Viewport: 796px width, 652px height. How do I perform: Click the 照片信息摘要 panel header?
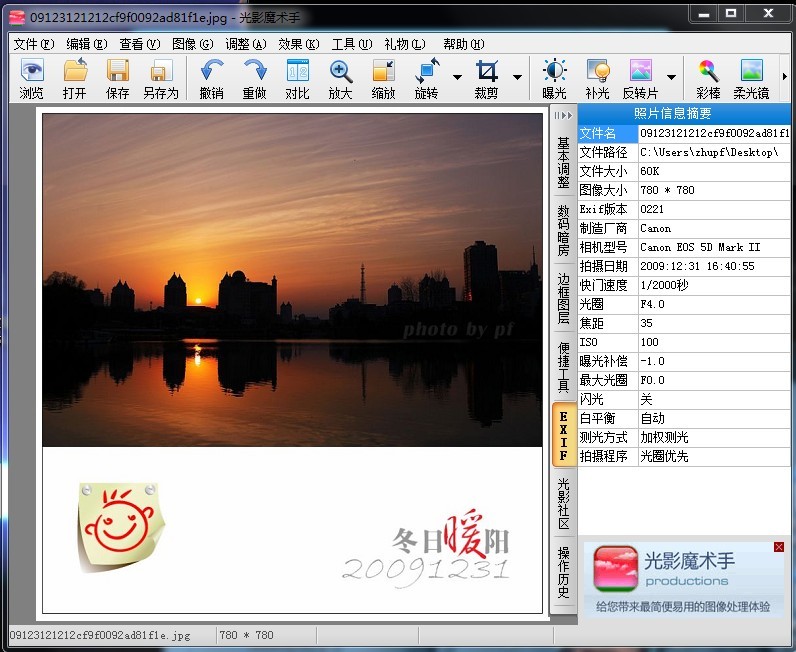coord(684,113)
